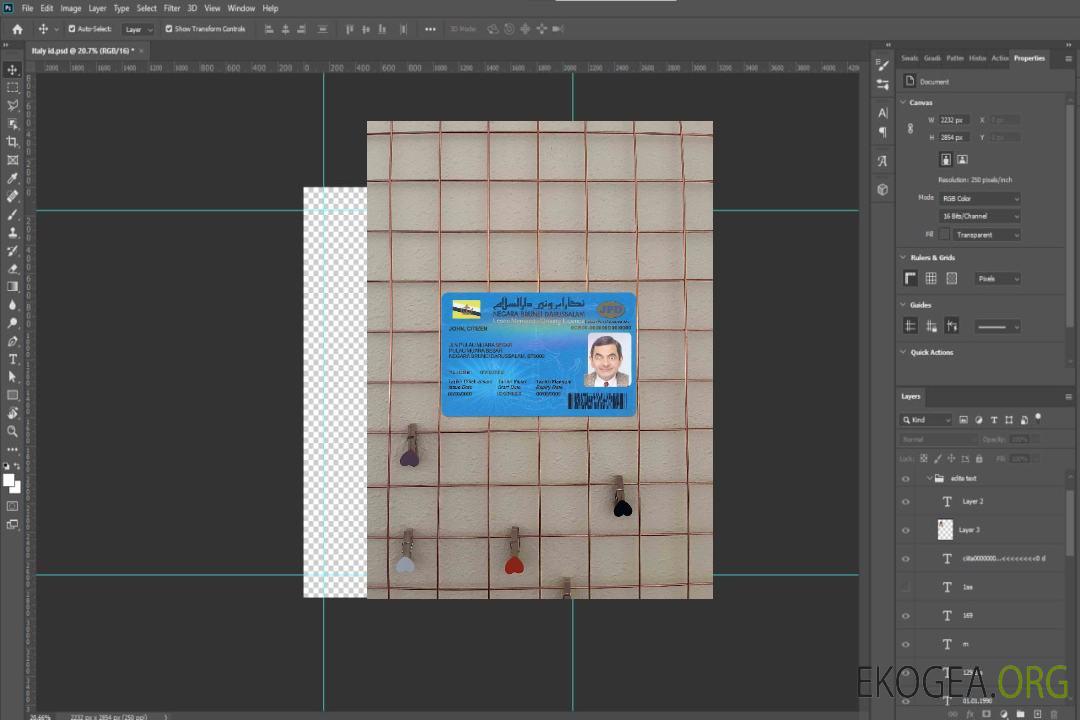Activate the Horizontal Type tool
This screenshot has height=720, width=1080.
(13, 358)
